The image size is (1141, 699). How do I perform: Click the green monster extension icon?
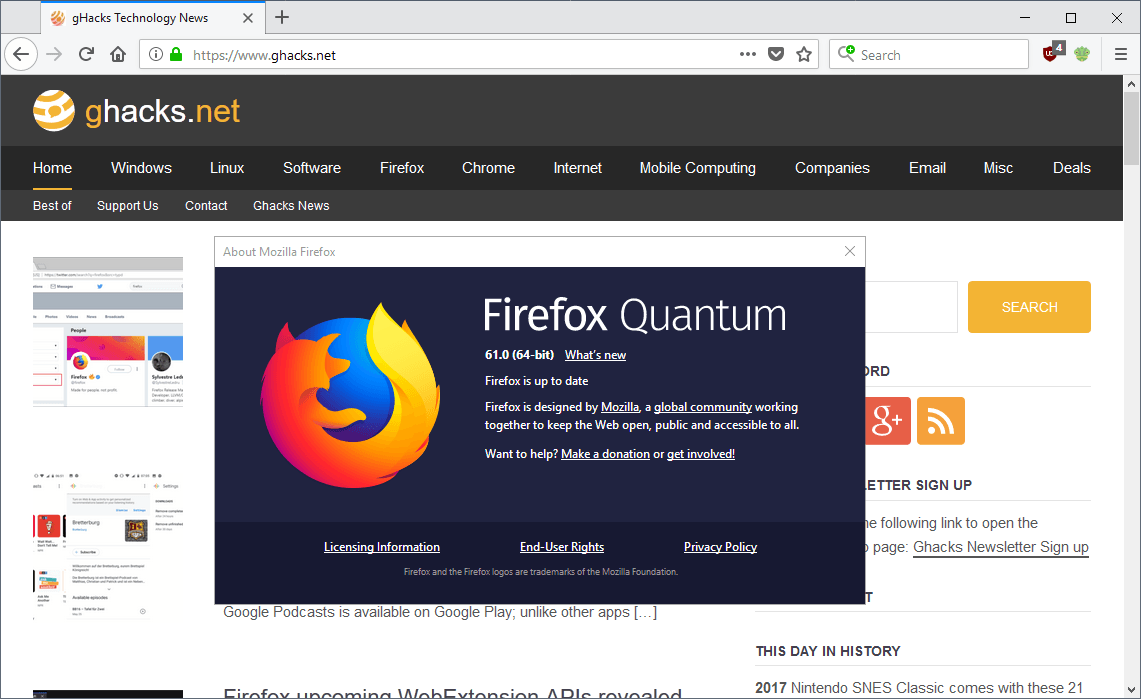coord(1082,54)
